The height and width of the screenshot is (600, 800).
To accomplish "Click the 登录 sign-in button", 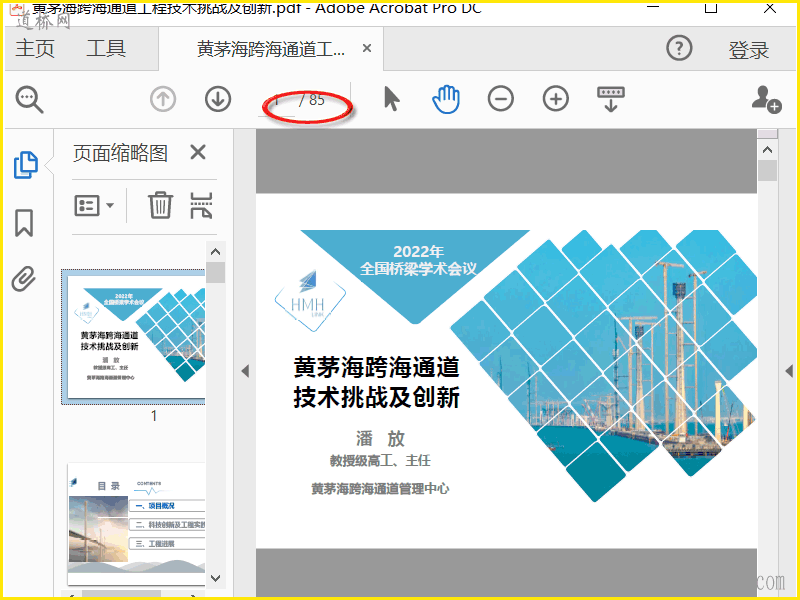I will 748,50.
